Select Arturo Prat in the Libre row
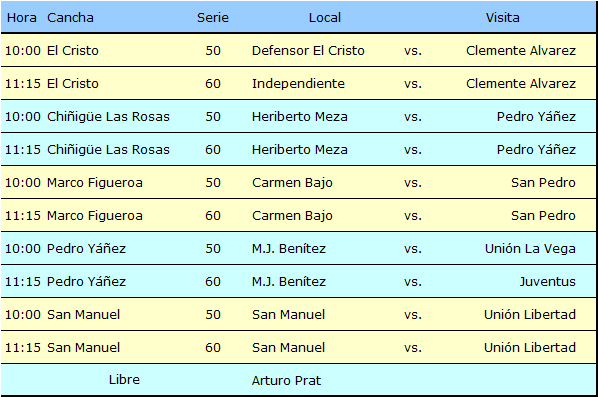 [286, 380]
